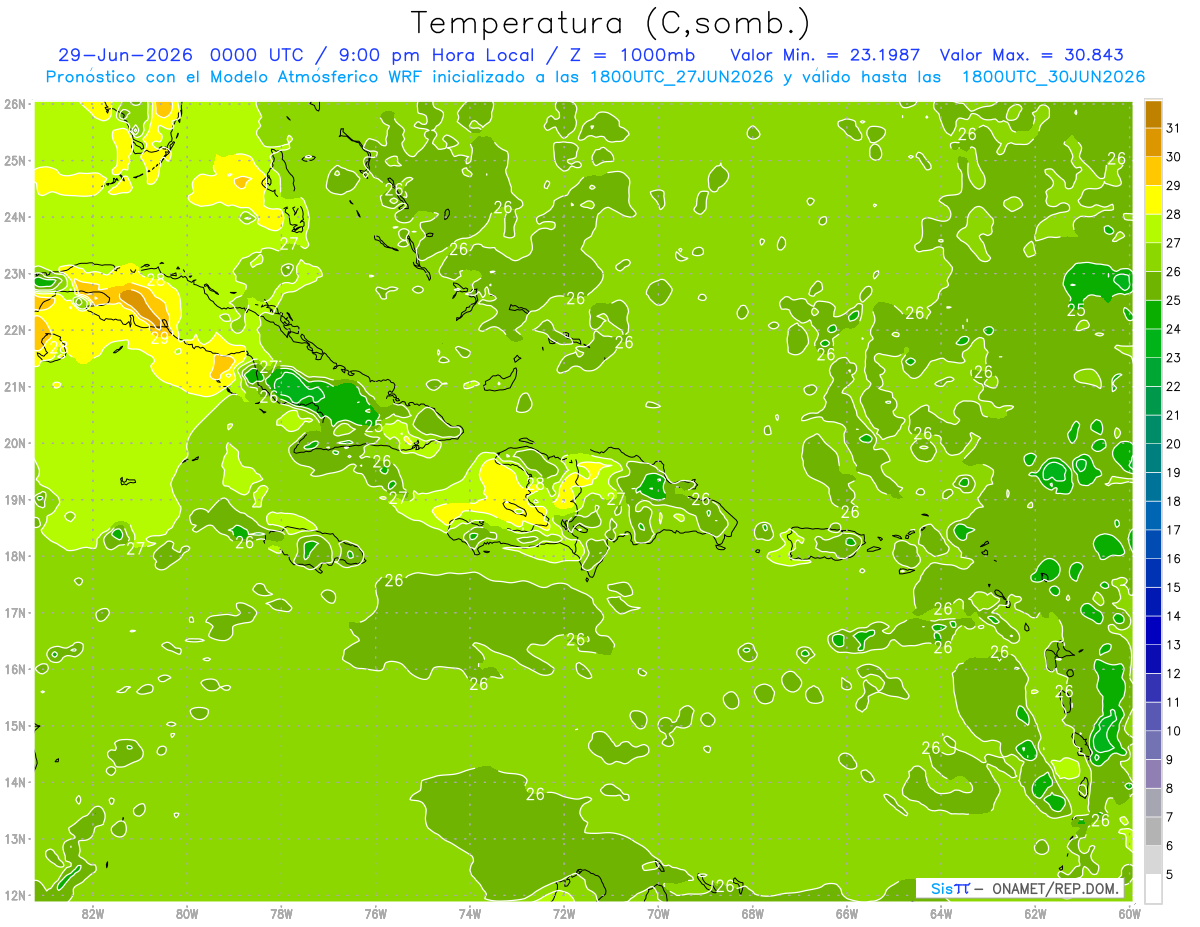Viewport: 1200px width, 927px height.
Task: Click the color bar label "31"
Action: pos(1174,128)
